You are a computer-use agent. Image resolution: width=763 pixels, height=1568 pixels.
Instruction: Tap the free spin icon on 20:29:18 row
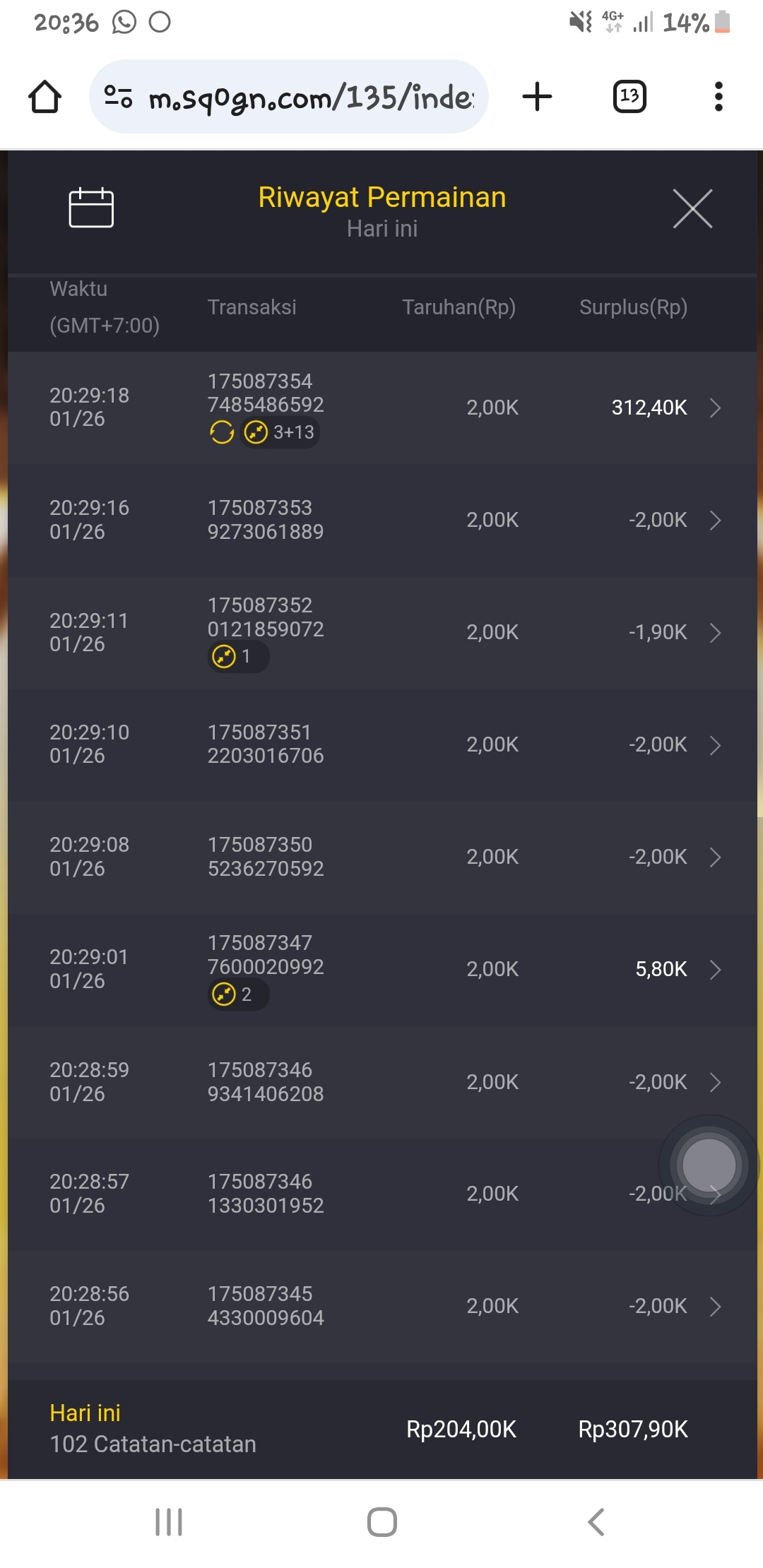click(x=222, y=432)
